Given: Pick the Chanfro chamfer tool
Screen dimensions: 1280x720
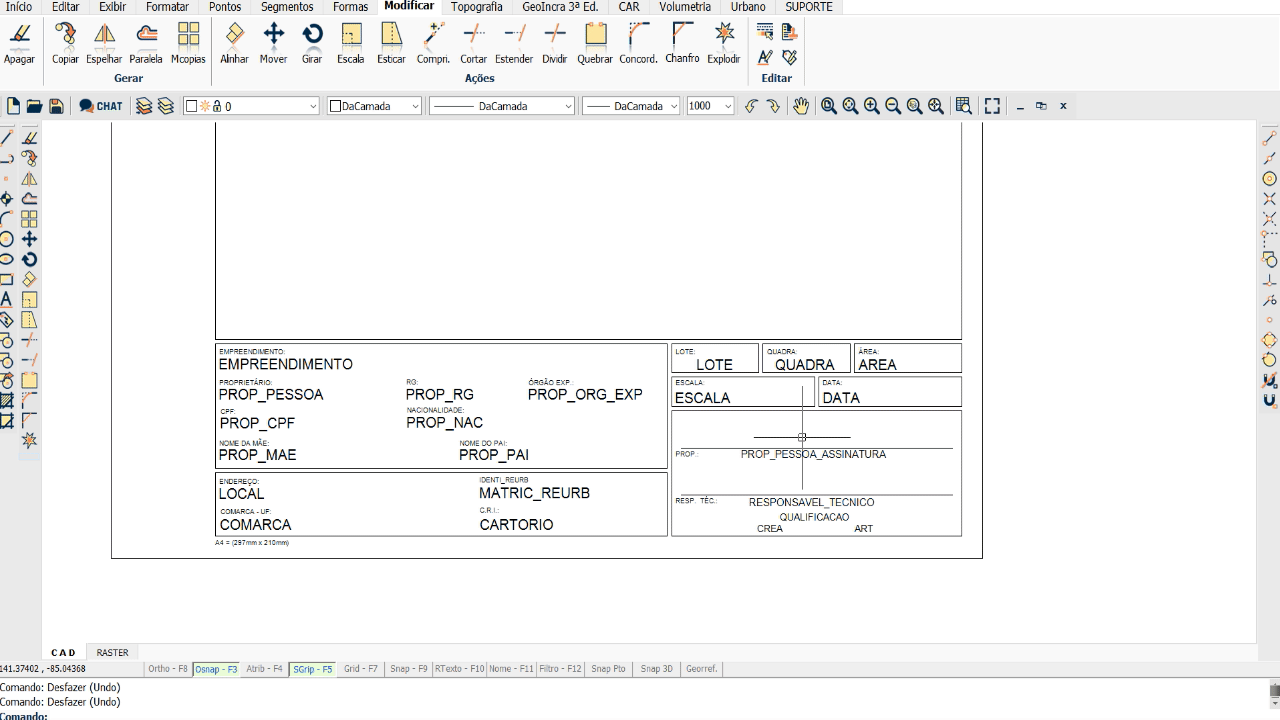Looking at the screenshot, I should [x=682, y=44].
